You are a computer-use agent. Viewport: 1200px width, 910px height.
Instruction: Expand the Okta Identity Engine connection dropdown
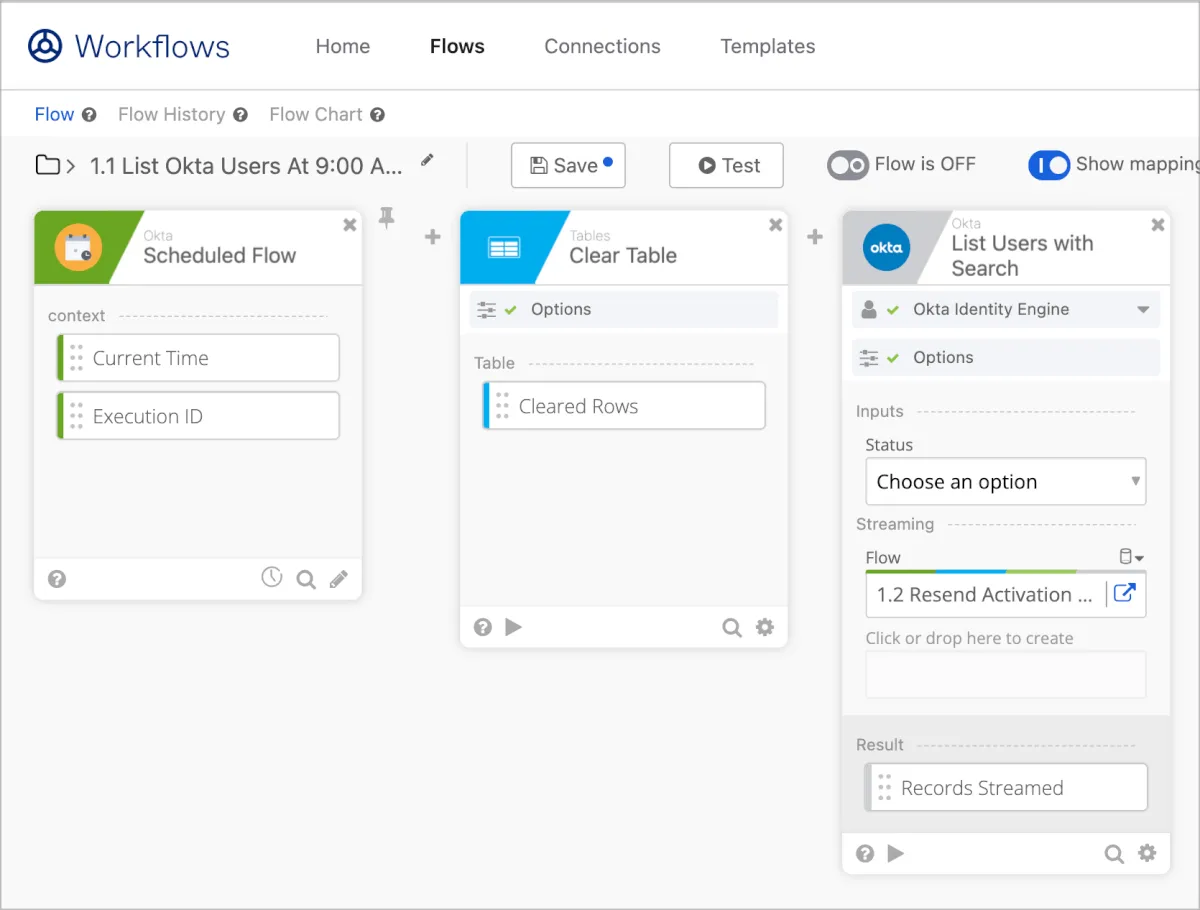[1143, 310]
